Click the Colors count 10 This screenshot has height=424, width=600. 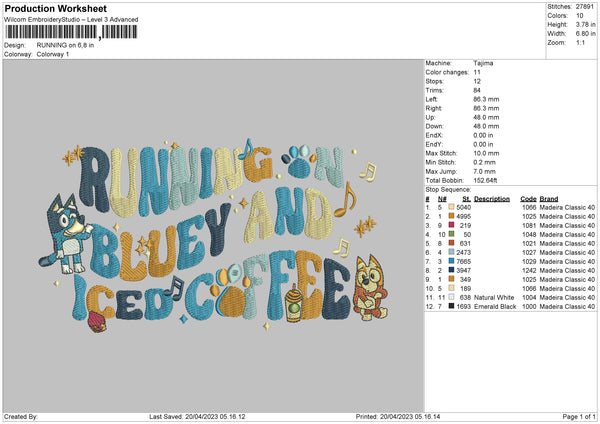[579, 16]
